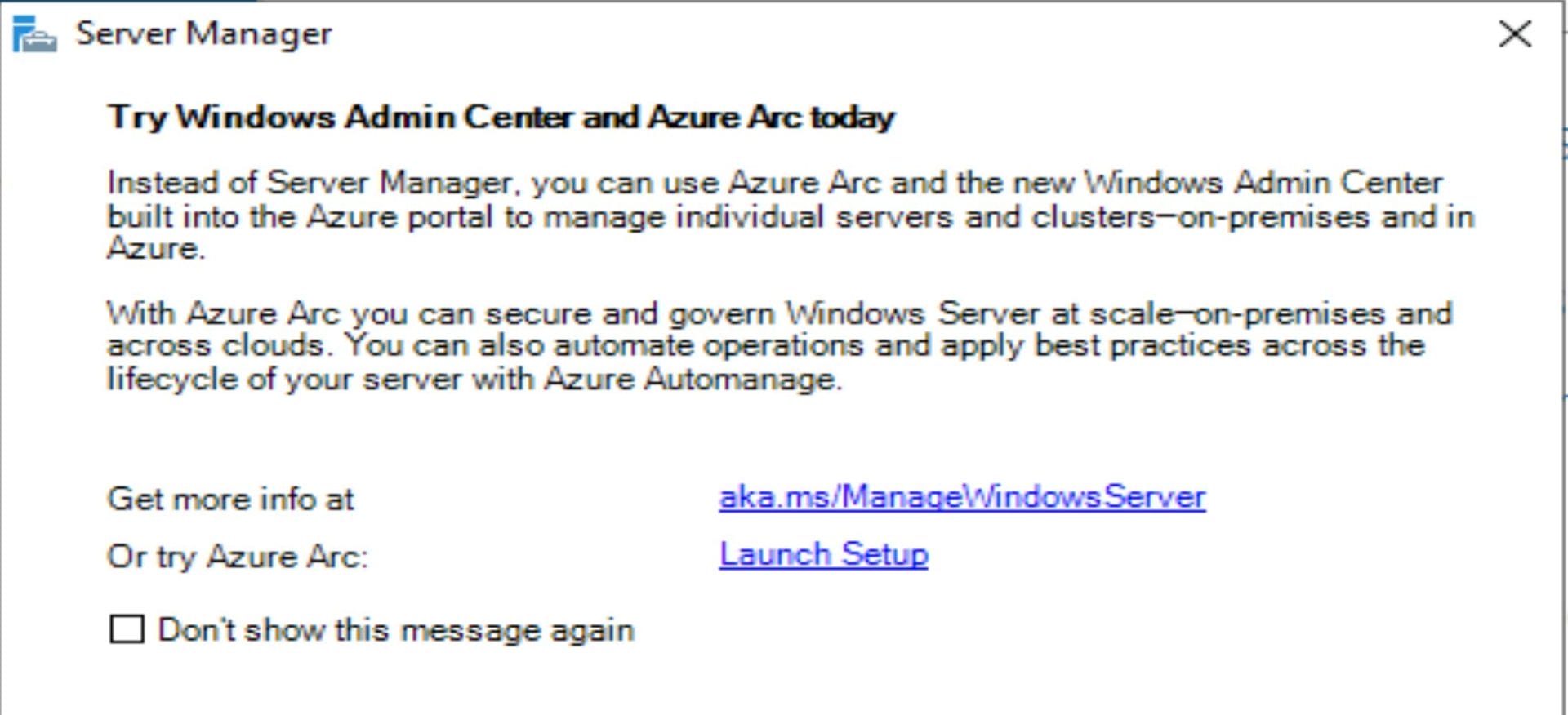Viewport: 1568px width, 715px height.
Task: Click the label next to the checkbox
Action: (397, 629)
